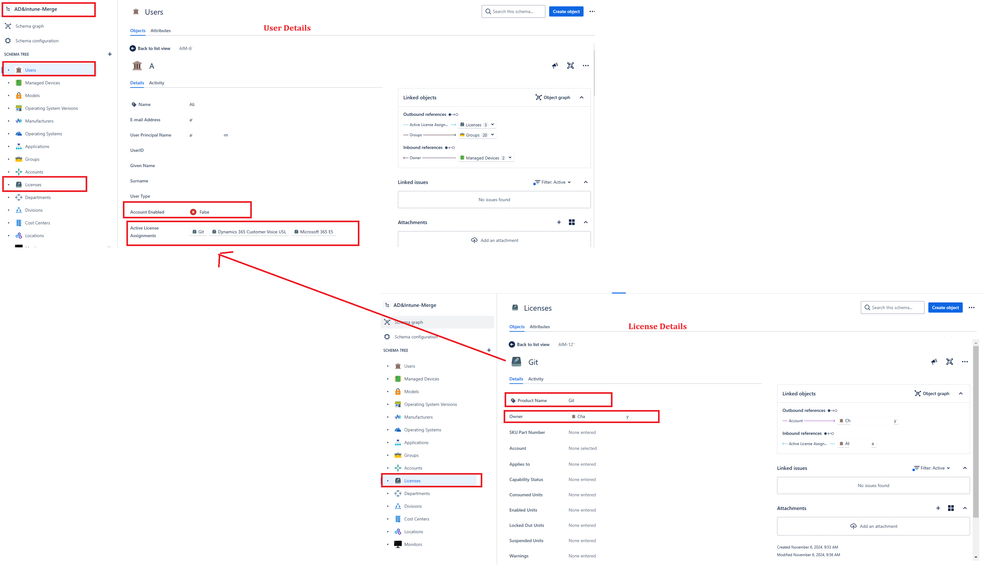Click Create object on Users page
Screen dimensions: 999x573
click(x=566, y=11)
